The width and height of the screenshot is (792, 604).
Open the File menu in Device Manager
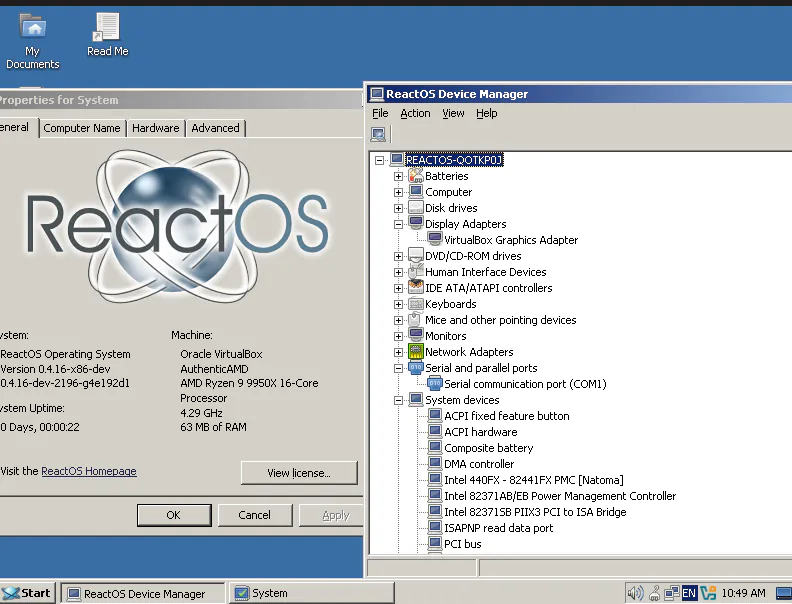pyautogui.click(x=380, y=113)
